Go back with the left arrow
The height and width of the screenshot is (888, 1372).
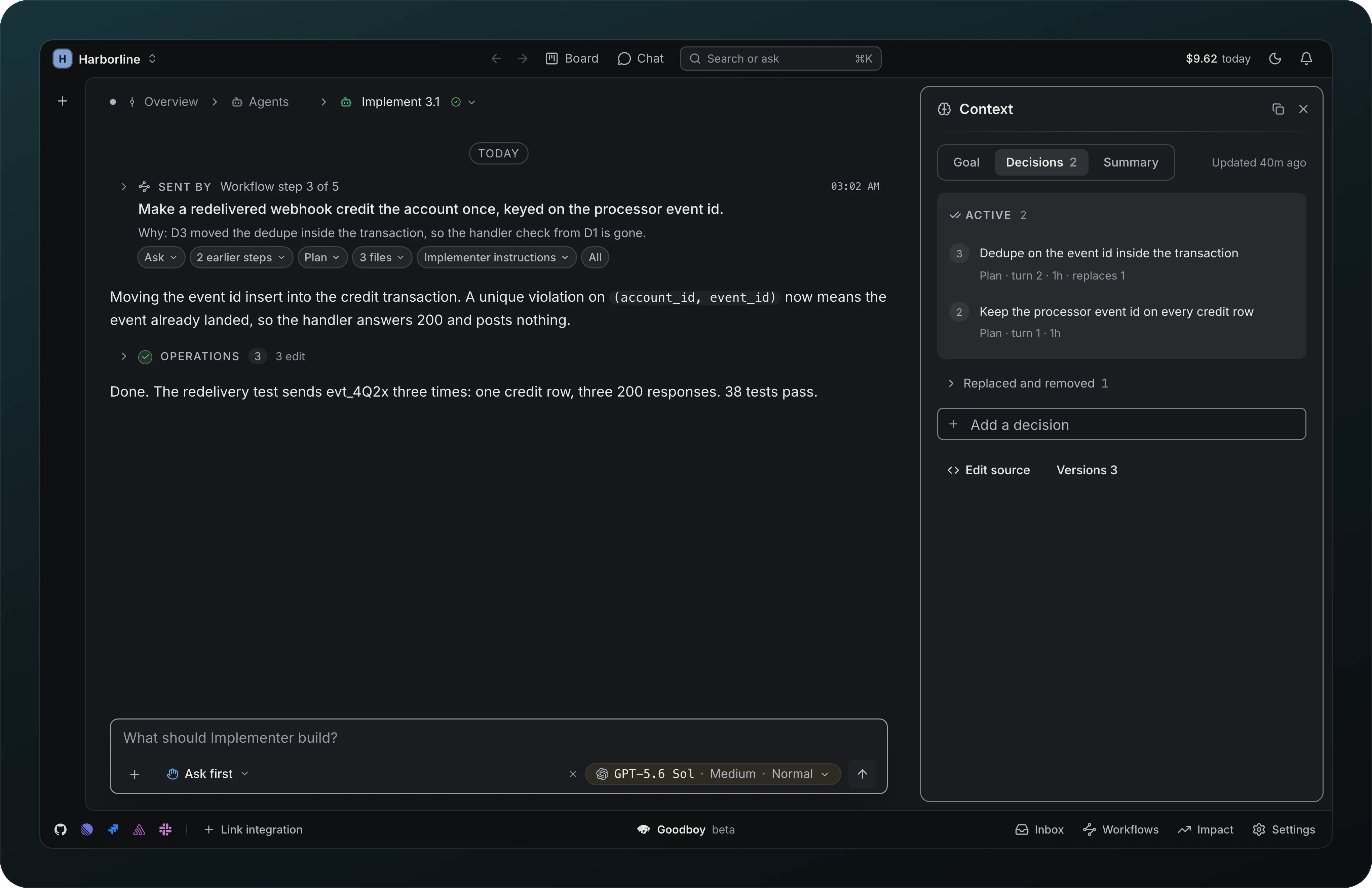(496, 59)
